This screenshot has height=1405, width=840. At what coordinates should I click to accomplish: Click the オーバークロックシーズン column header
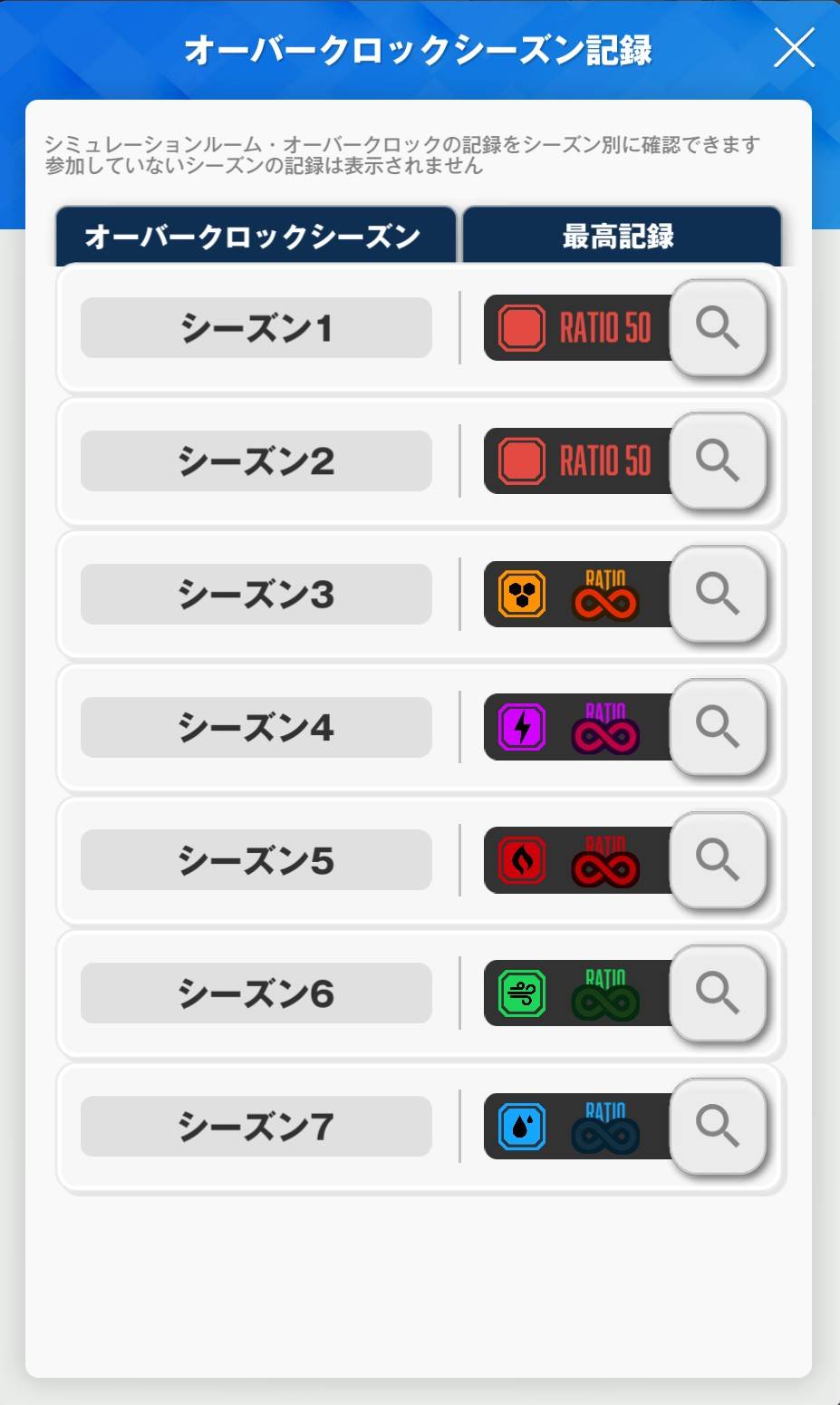[254, 237]
